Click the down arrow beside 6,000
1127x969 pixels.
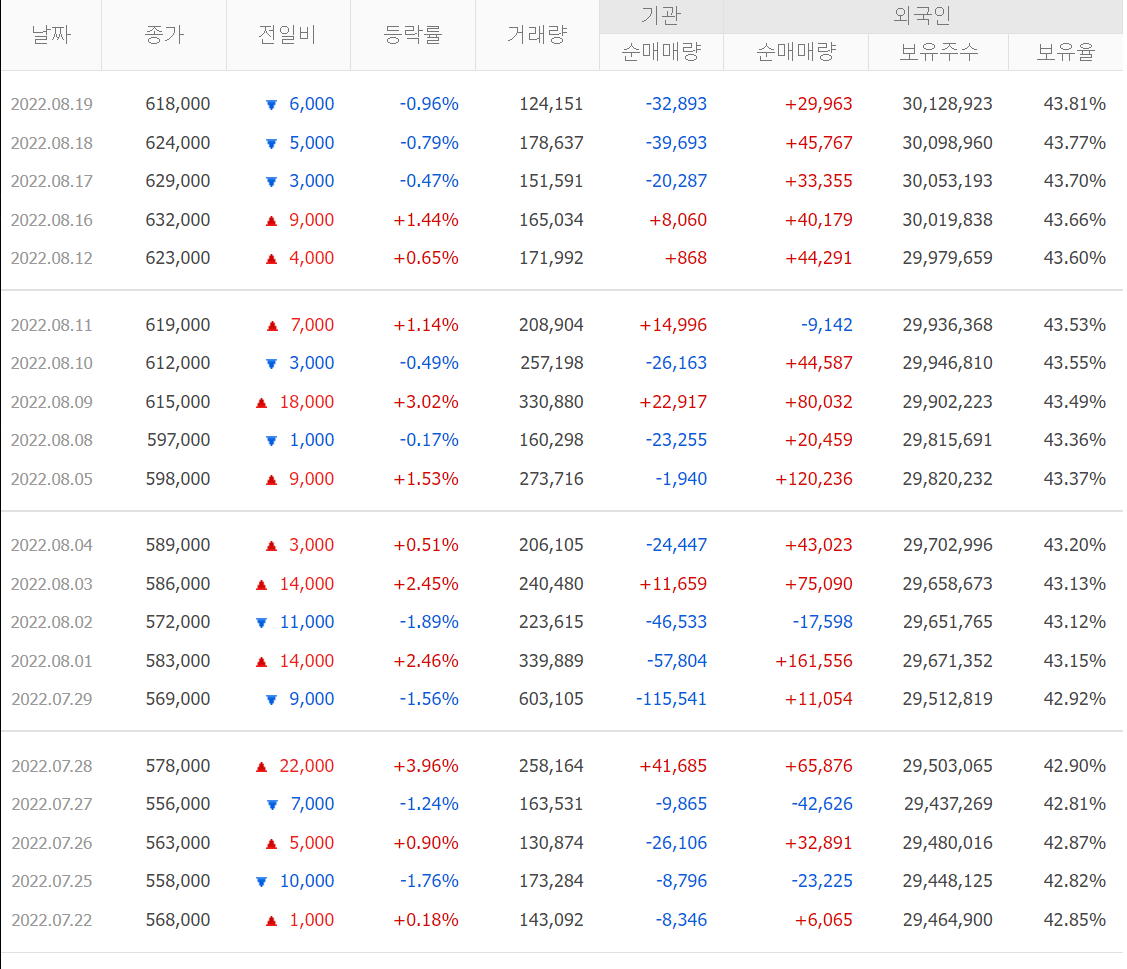(x=272, y=105)
